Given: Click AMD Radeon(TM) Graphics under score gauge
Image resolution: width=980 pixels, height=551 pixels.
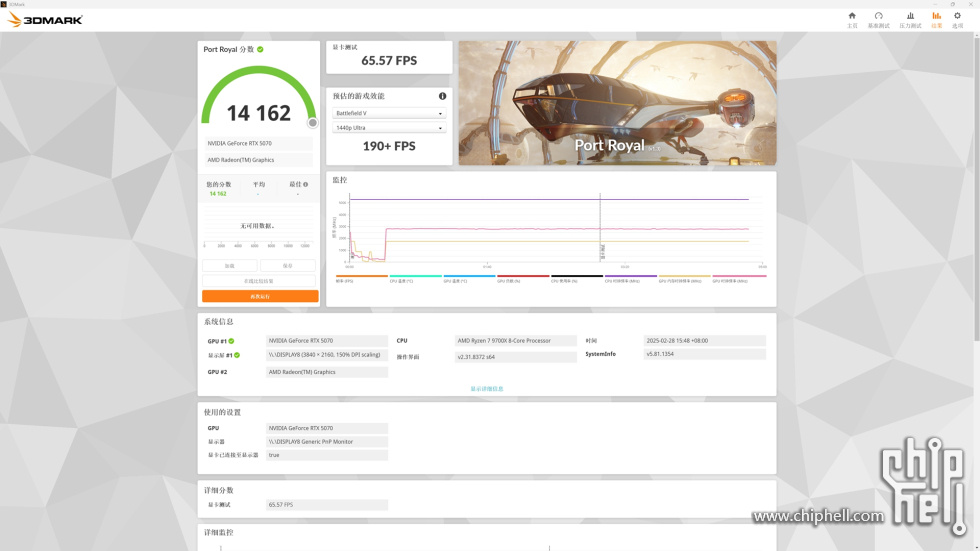Looking at the screenshot, I should (259, 160).
